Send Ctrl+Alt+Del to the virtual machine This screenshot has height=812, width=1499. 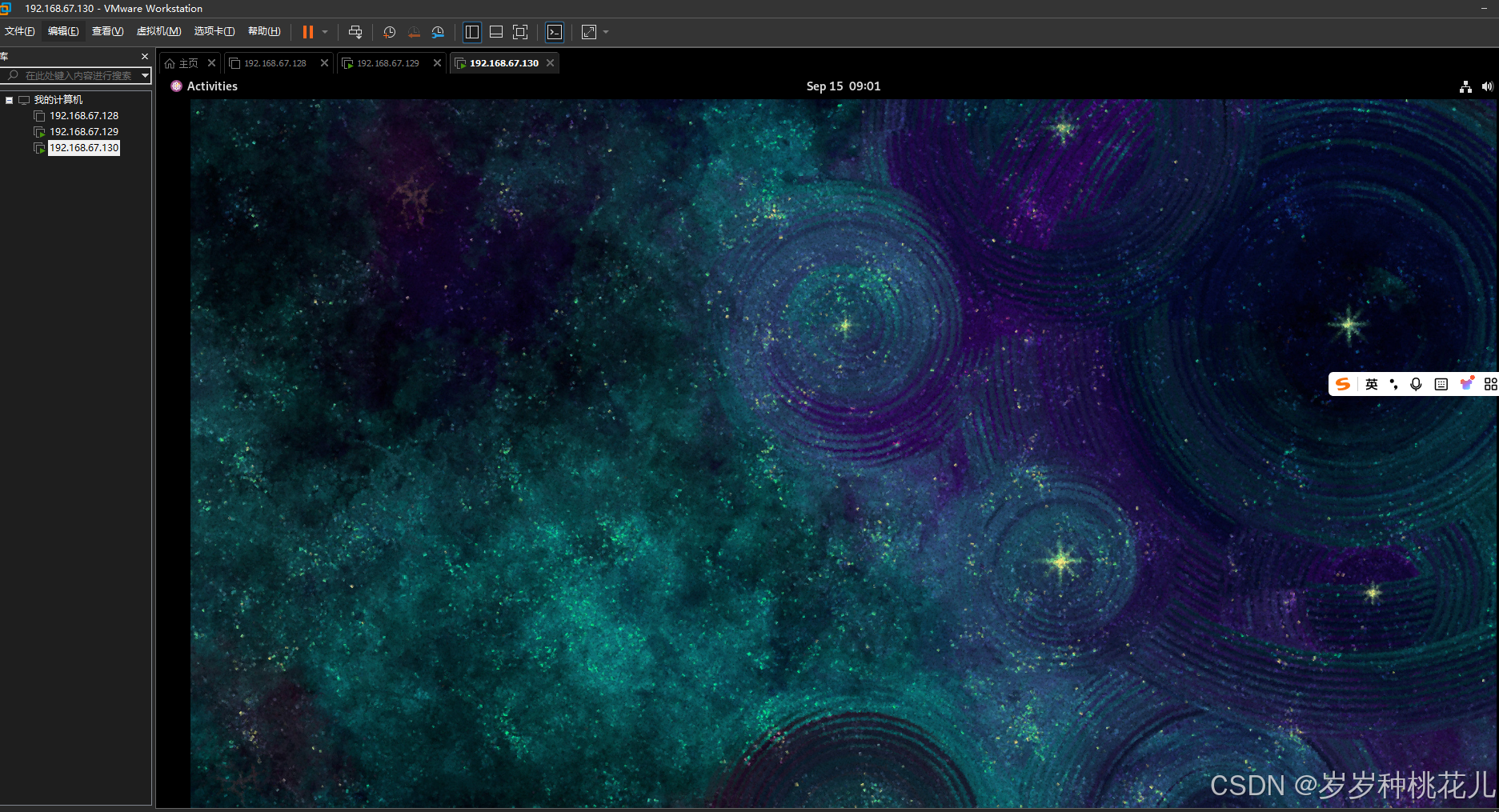[x=355, y=32]
